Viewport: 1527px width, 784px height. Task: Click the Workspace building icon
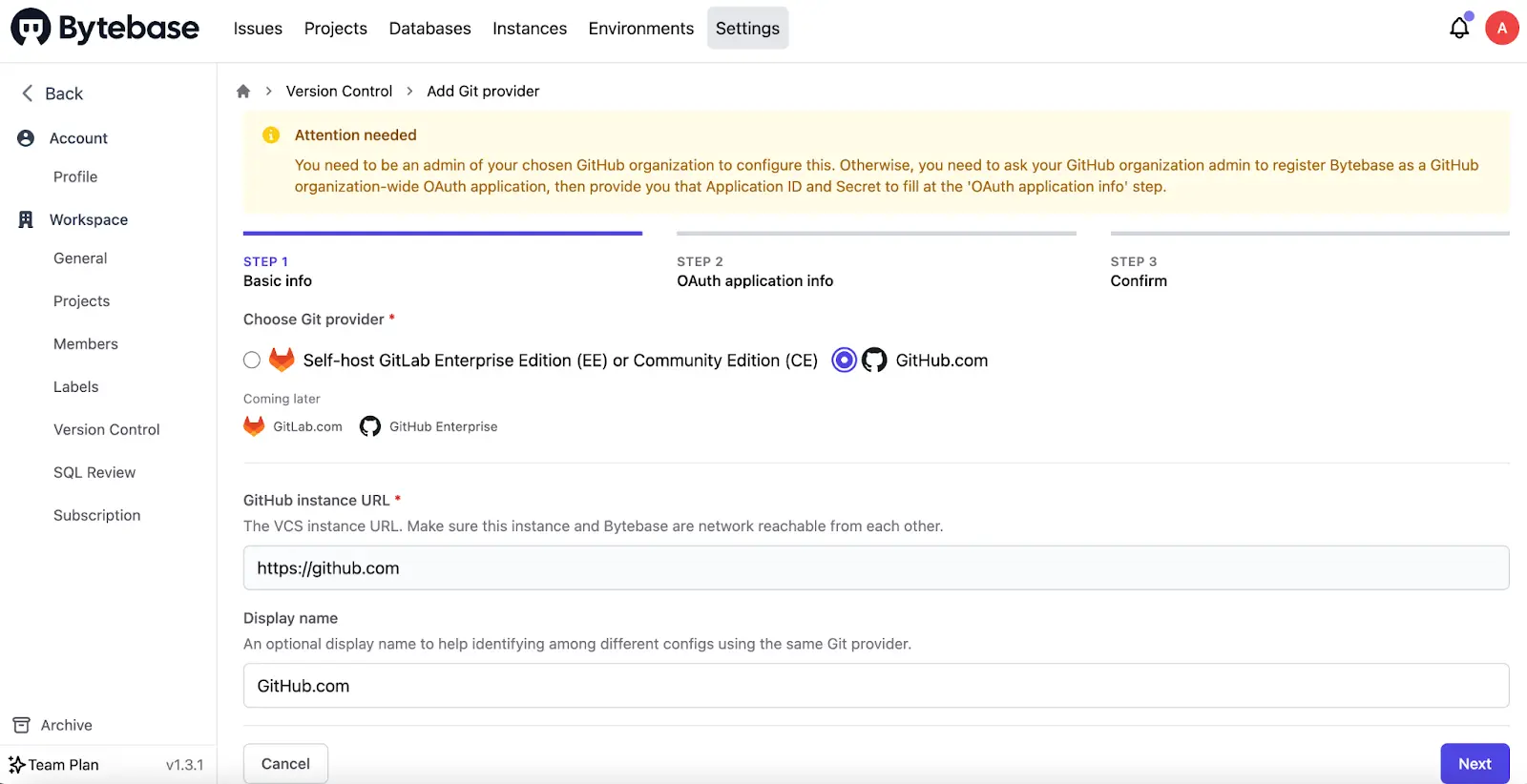(x=26, y=219)
